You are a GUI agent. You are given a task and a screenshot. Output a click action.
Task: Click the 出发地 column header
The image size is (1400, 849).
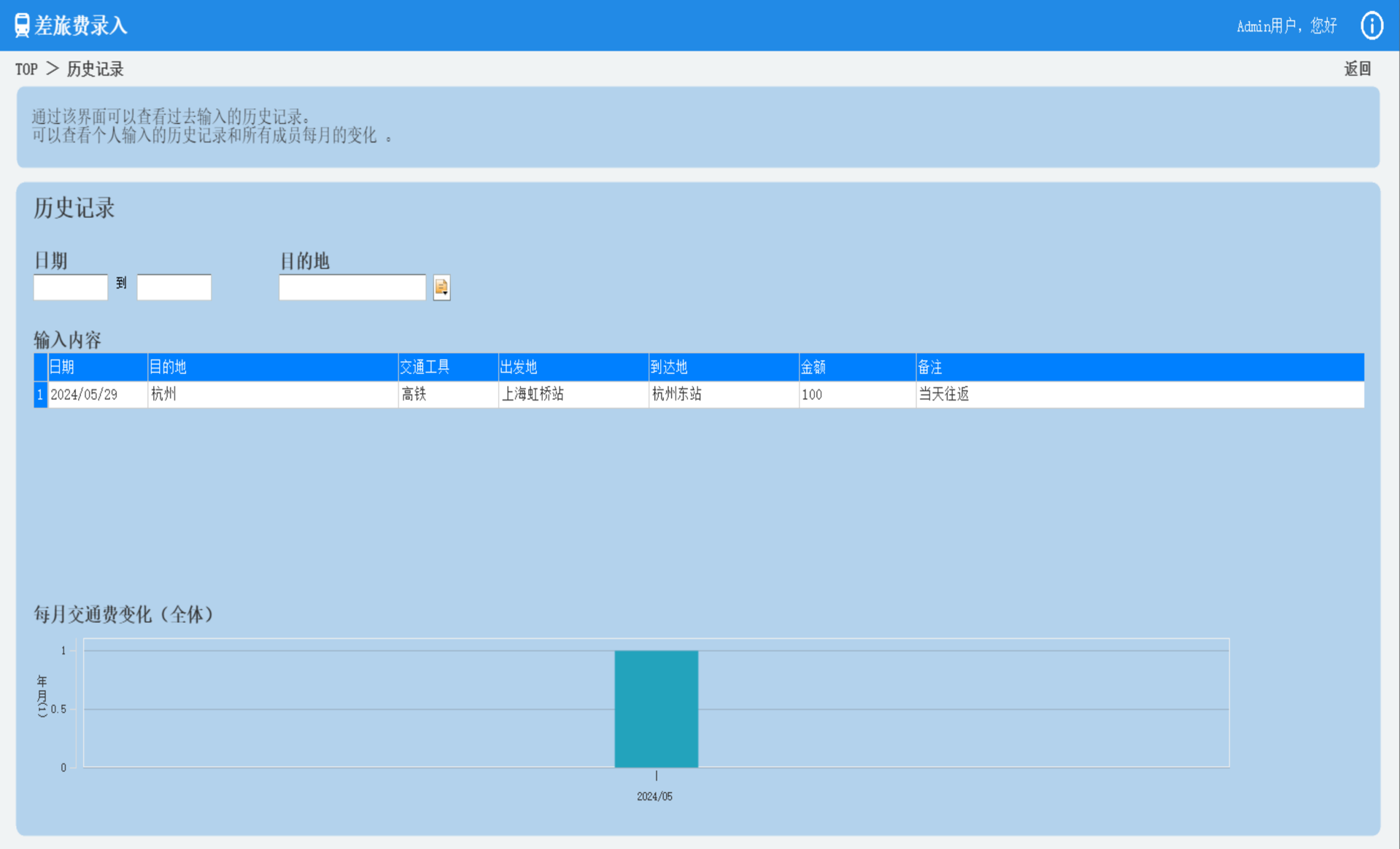click(573, 367)
